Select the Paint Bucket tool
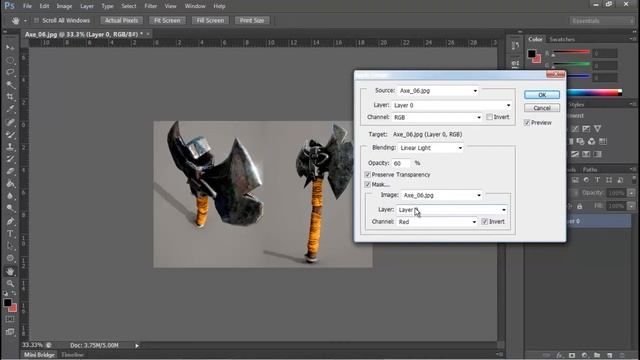640x360 pixels. [10, 184]
